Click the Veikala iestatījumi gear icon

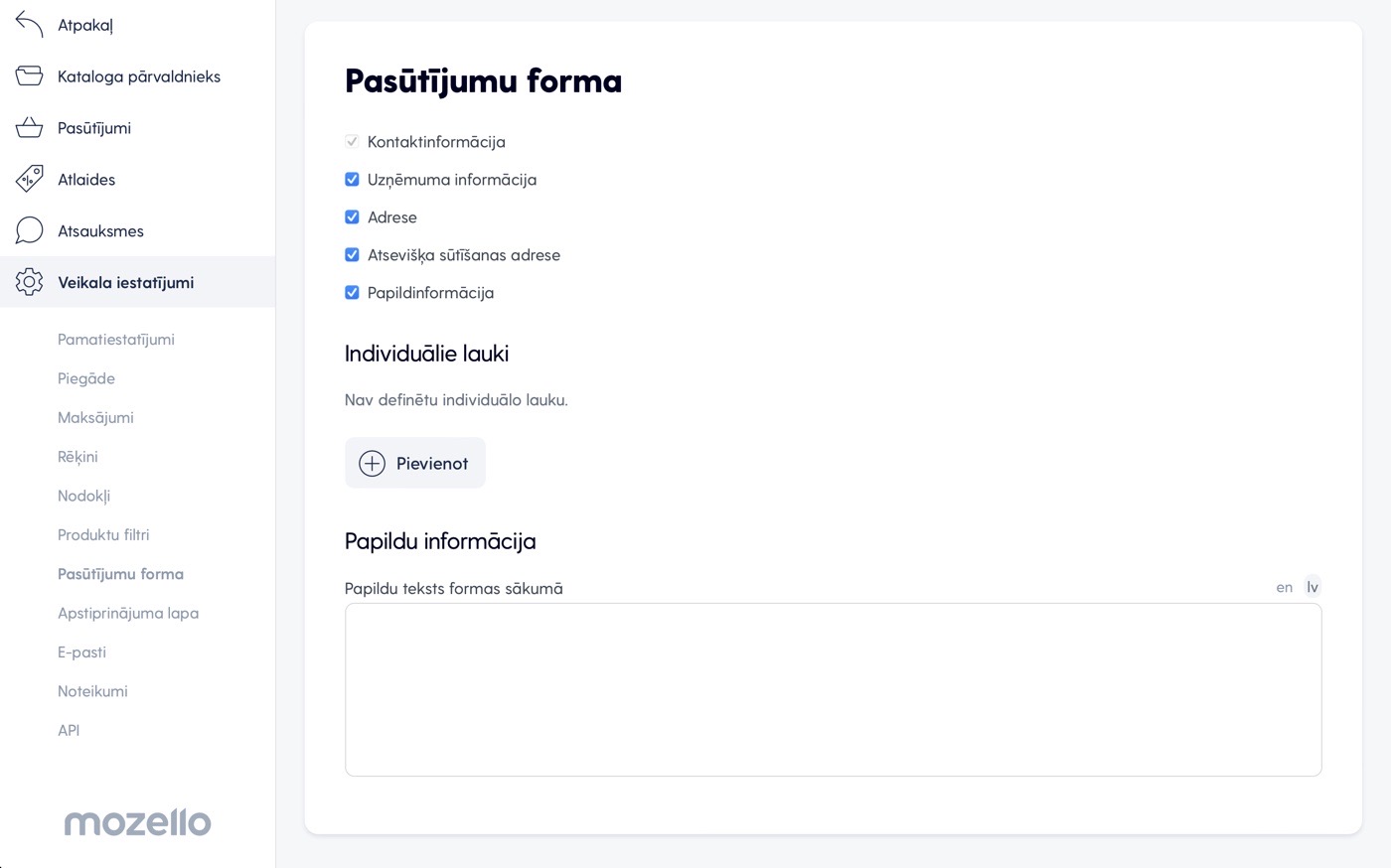(30, 282)
